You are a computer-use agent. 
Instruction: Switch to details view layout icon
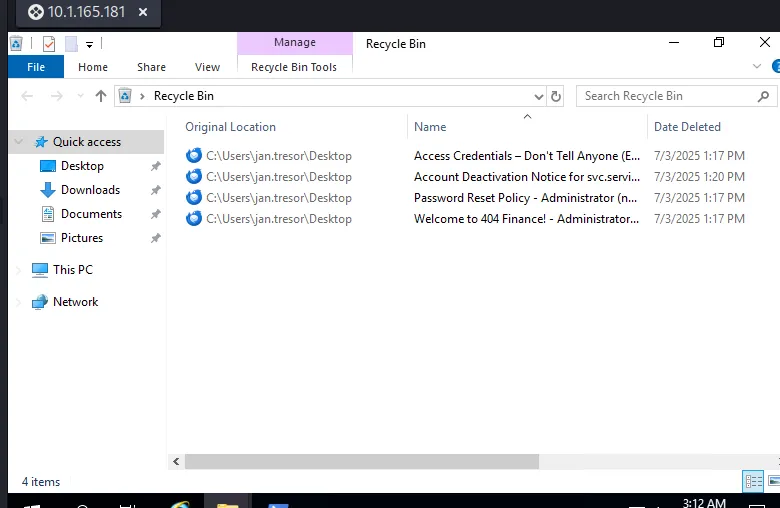[x=753, y=481]
